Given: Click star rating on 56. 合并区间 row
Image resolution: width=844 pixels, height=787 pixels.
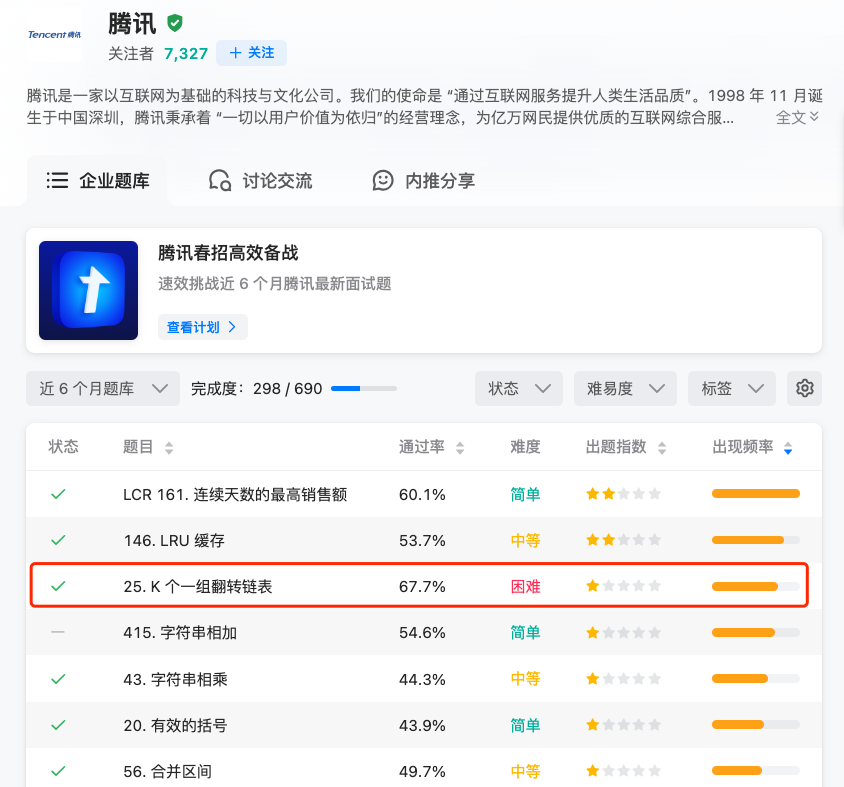Looking at the screenshot, I should pyautogui.click(x=623, y=771).
